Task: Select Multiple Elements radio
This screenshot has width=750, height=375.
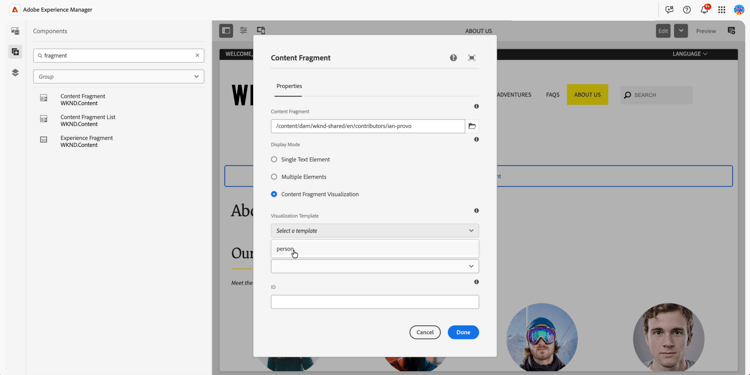Action: click(x=274, y=177)
